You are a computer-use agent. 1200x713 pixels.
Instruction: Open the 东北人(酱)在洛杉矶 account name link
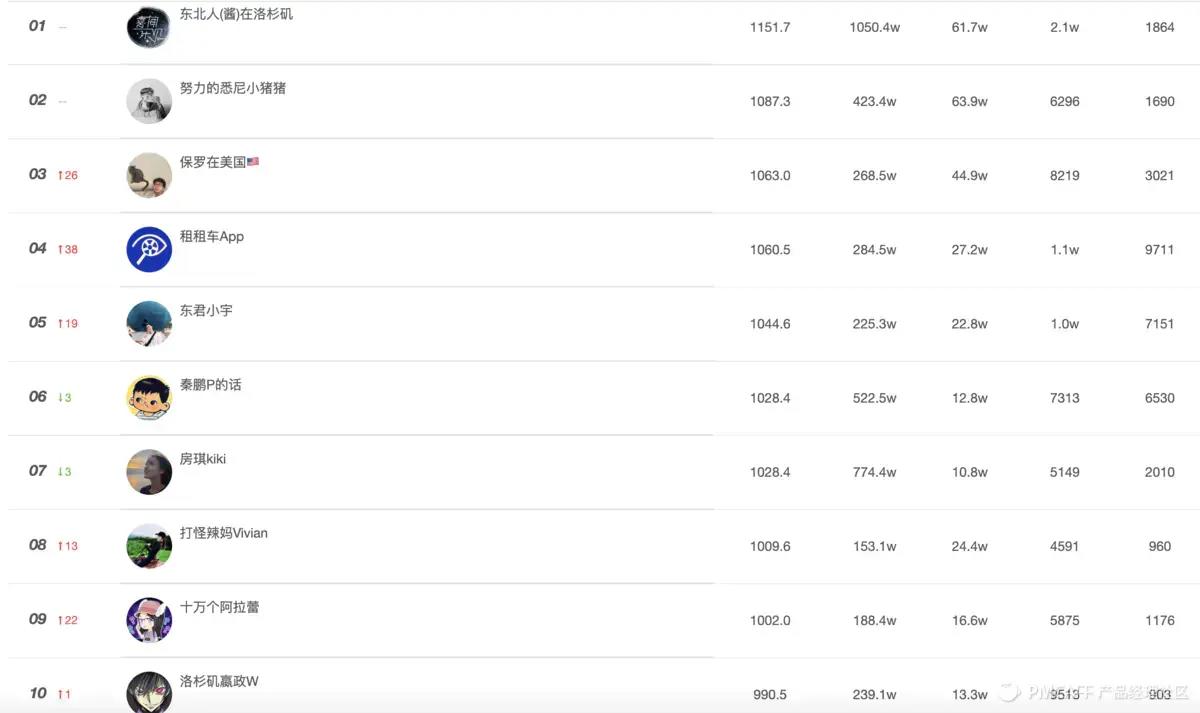(x=236, y=14)
